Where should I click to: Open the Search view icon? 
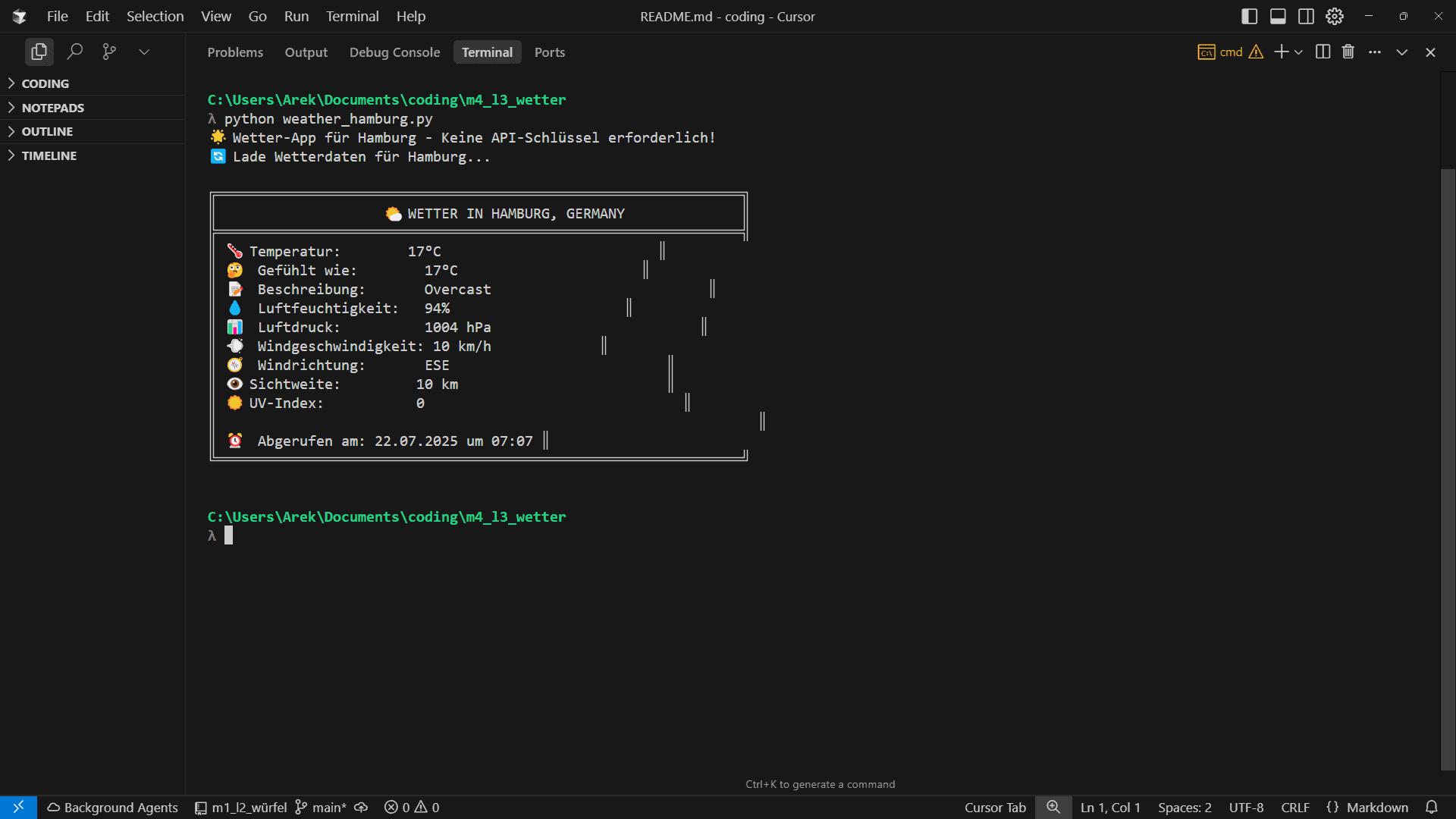(x=74, y=52)
